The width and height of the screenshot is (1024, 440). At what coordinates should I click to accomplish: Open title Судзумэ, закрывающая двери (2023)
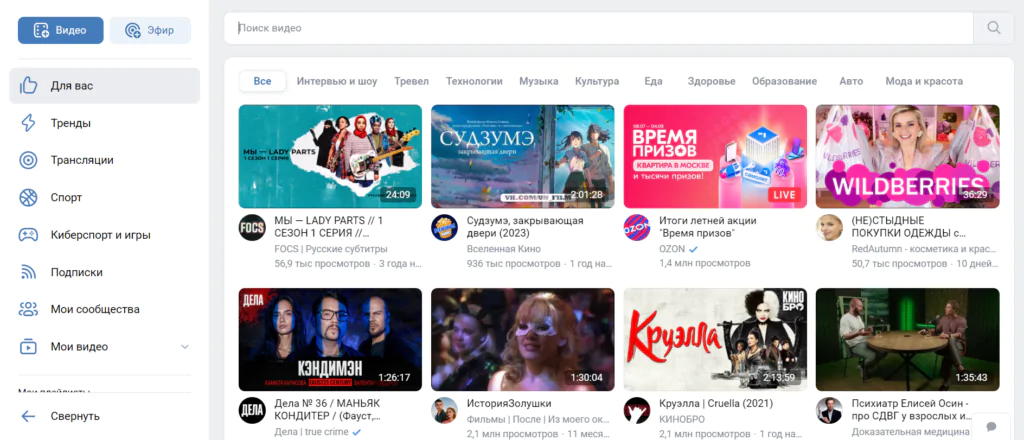tap(525, 227)
